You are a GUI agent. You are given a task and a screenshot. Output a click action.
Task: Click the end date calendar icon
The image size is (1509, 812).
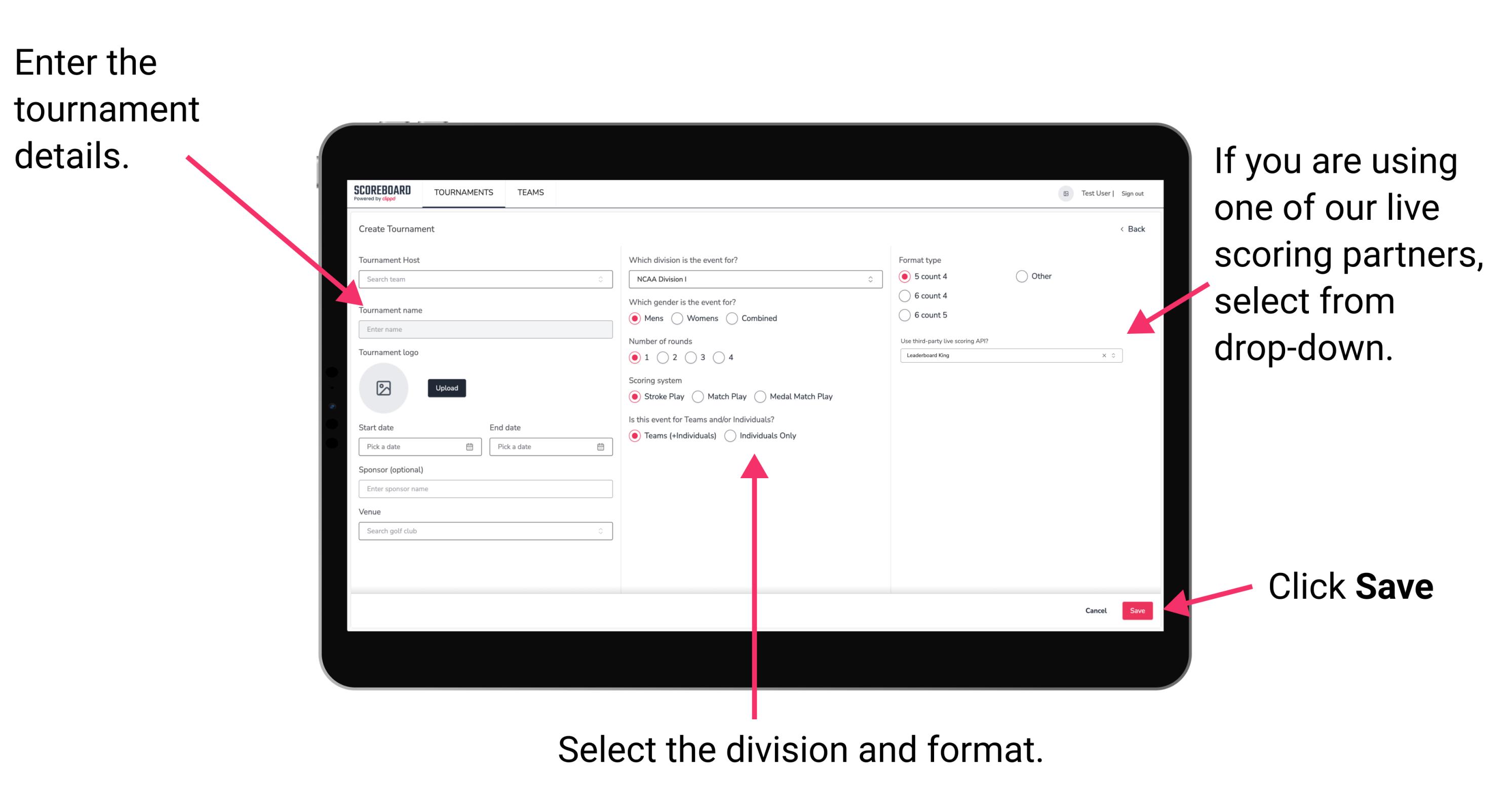tap(600, 447)
